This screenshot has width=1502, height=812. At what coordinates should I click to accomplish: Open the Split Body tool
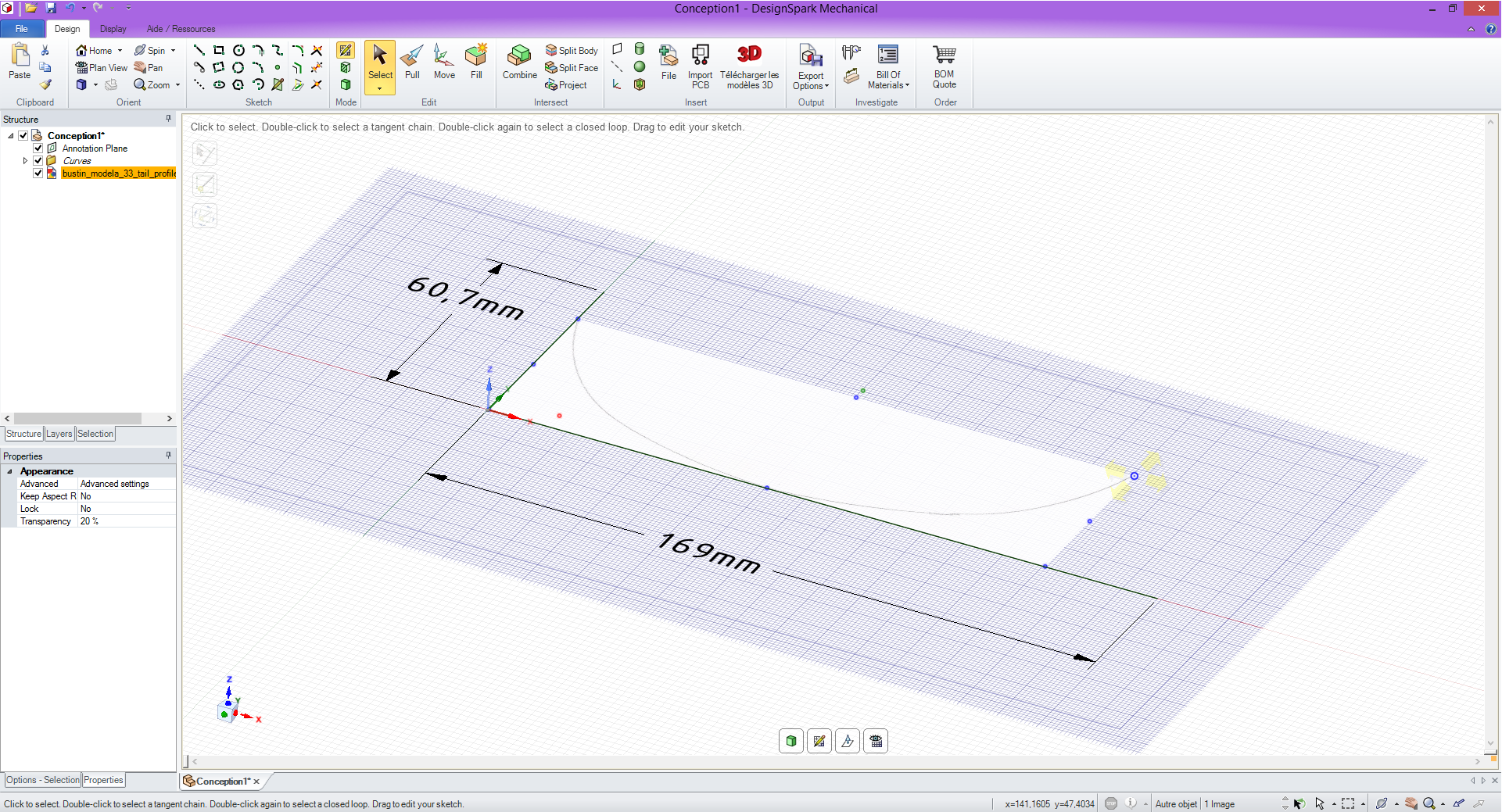(x=572, y=49)
